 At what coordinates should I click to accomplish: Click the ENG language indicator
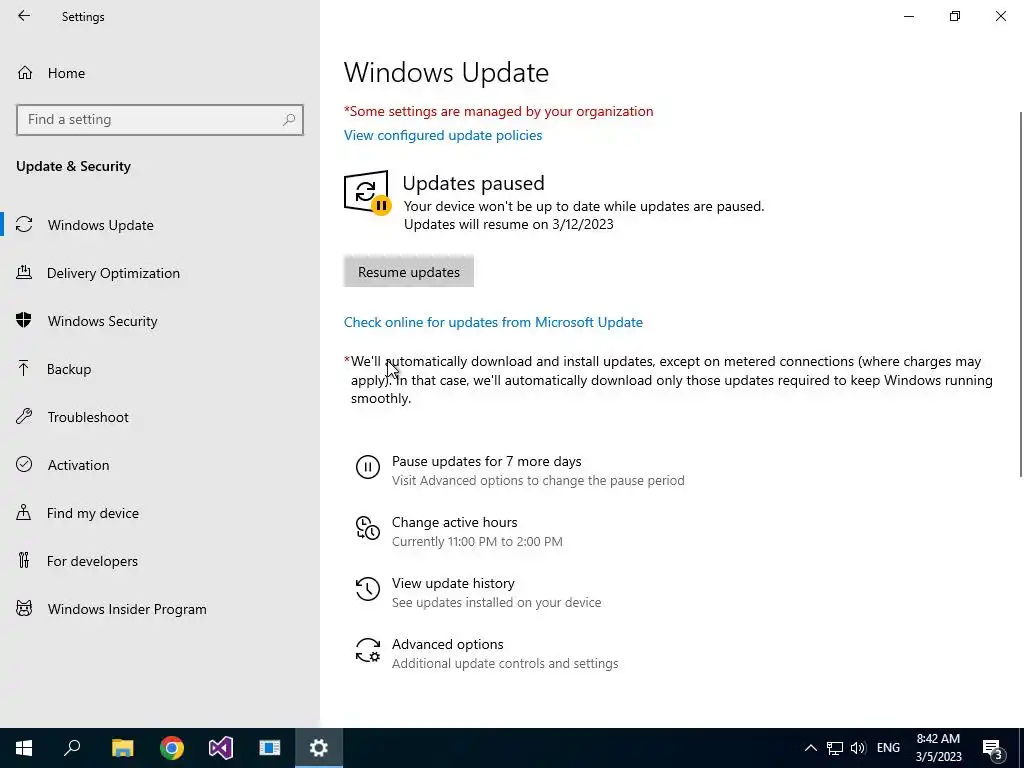(888, 748)
